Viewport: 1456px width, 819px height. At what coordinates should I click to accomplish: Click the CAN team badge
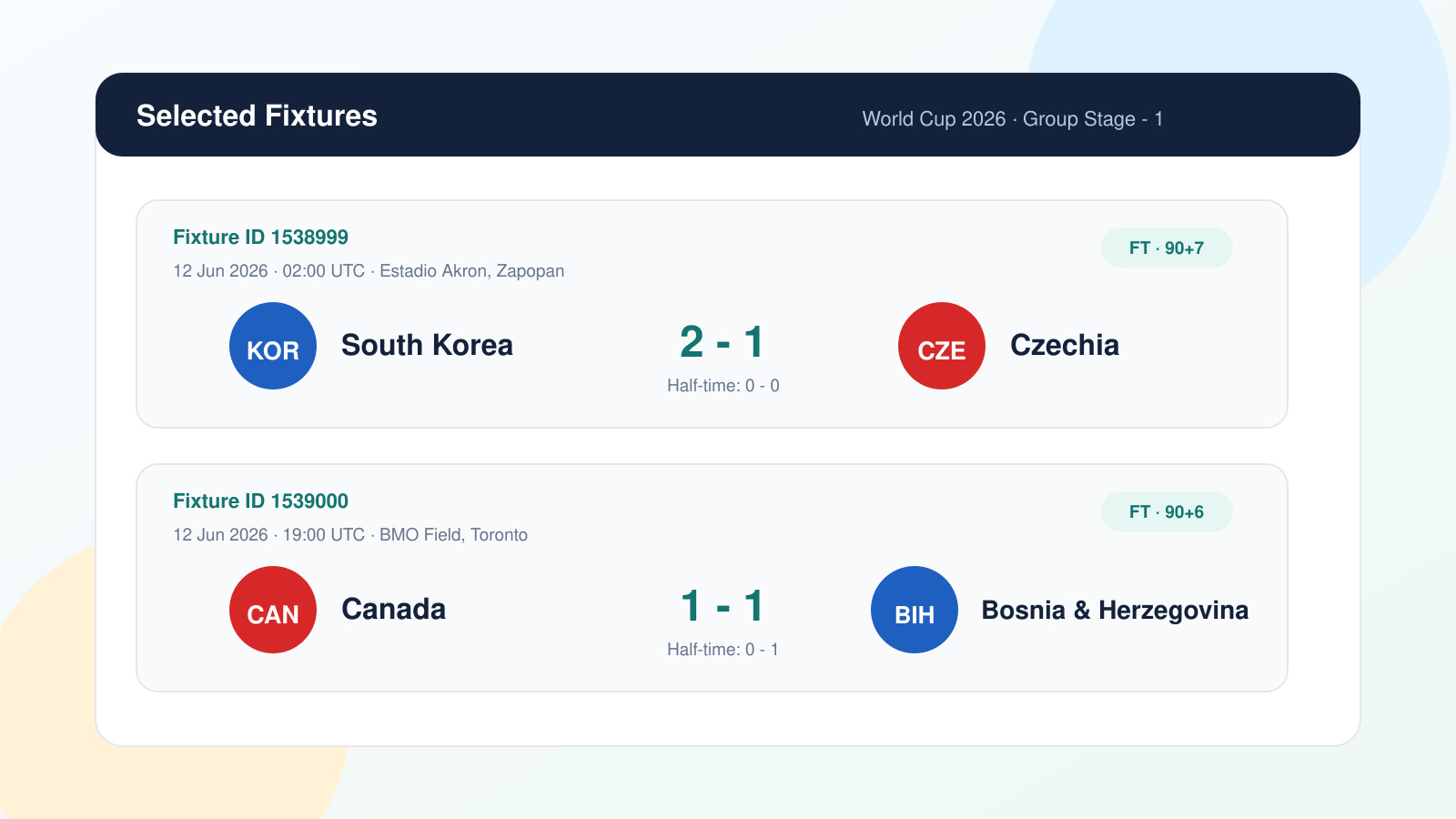[273, 610]
